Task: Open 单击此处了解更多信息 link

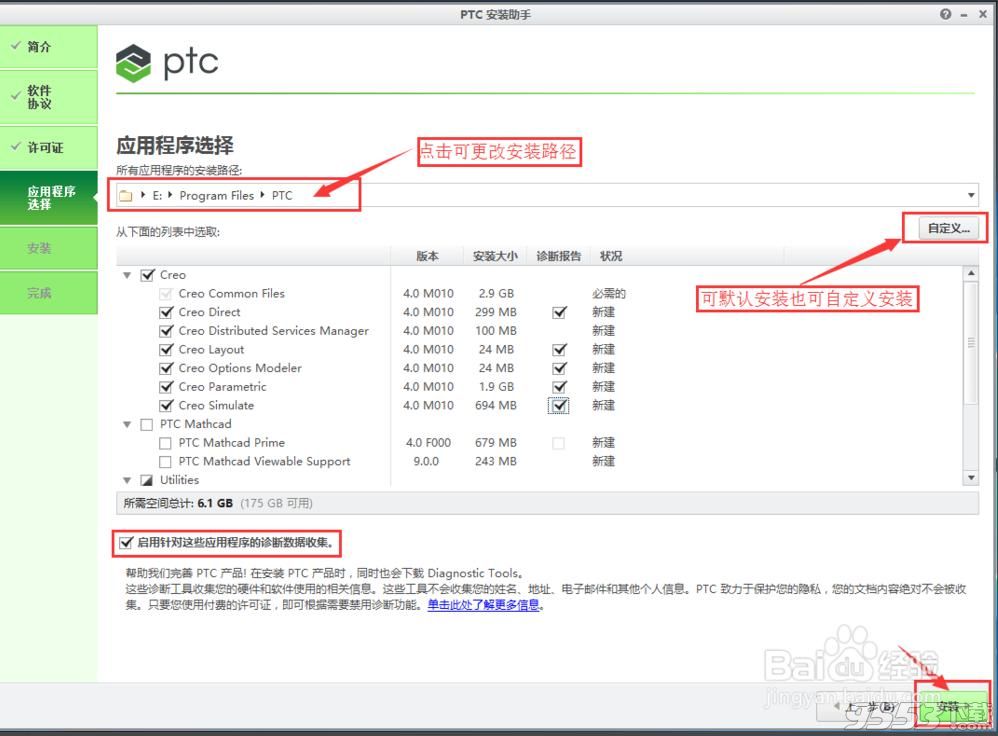Action: 484,605
